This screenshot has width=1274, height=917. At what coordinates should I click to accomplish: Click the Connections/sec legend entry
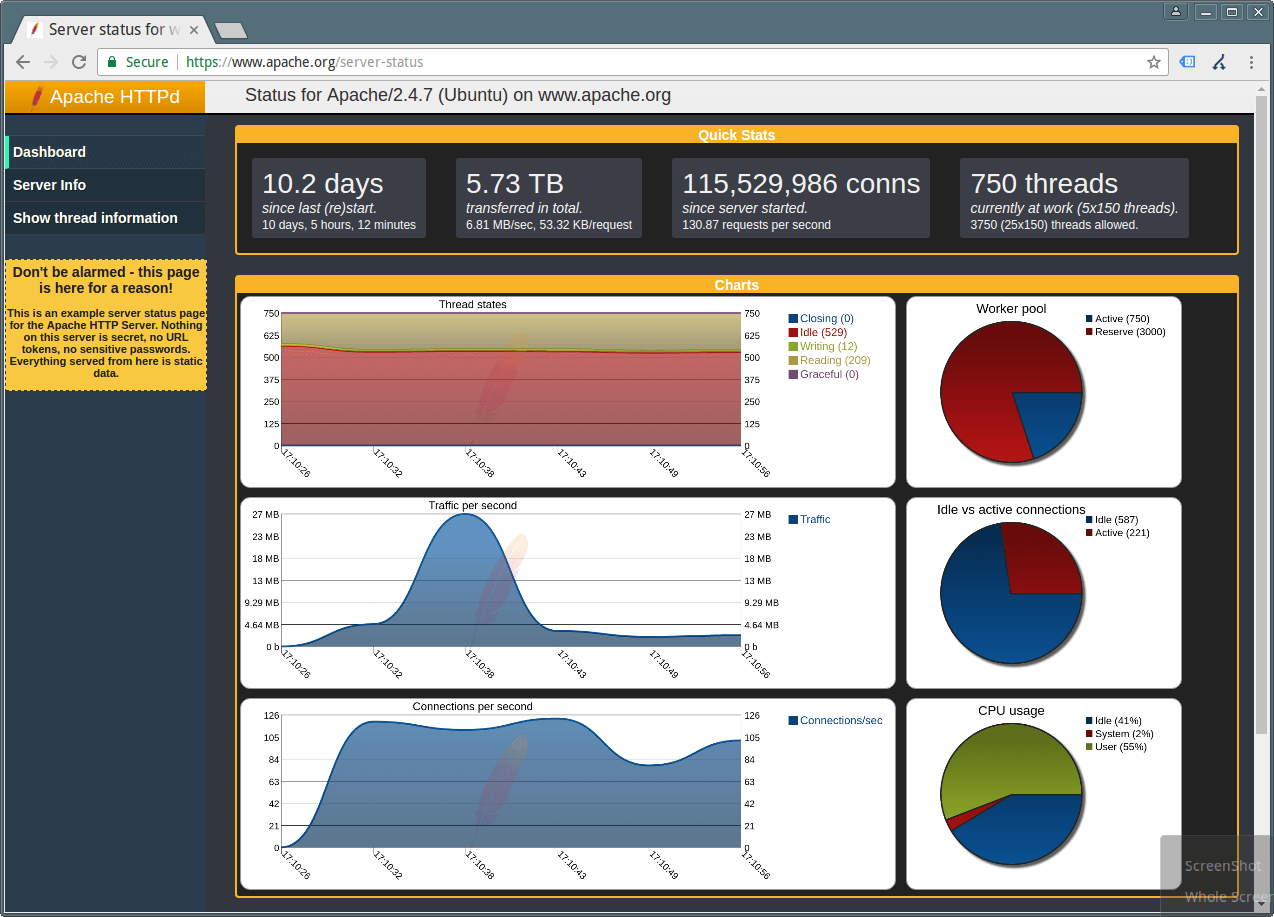(x=836, y=721)
